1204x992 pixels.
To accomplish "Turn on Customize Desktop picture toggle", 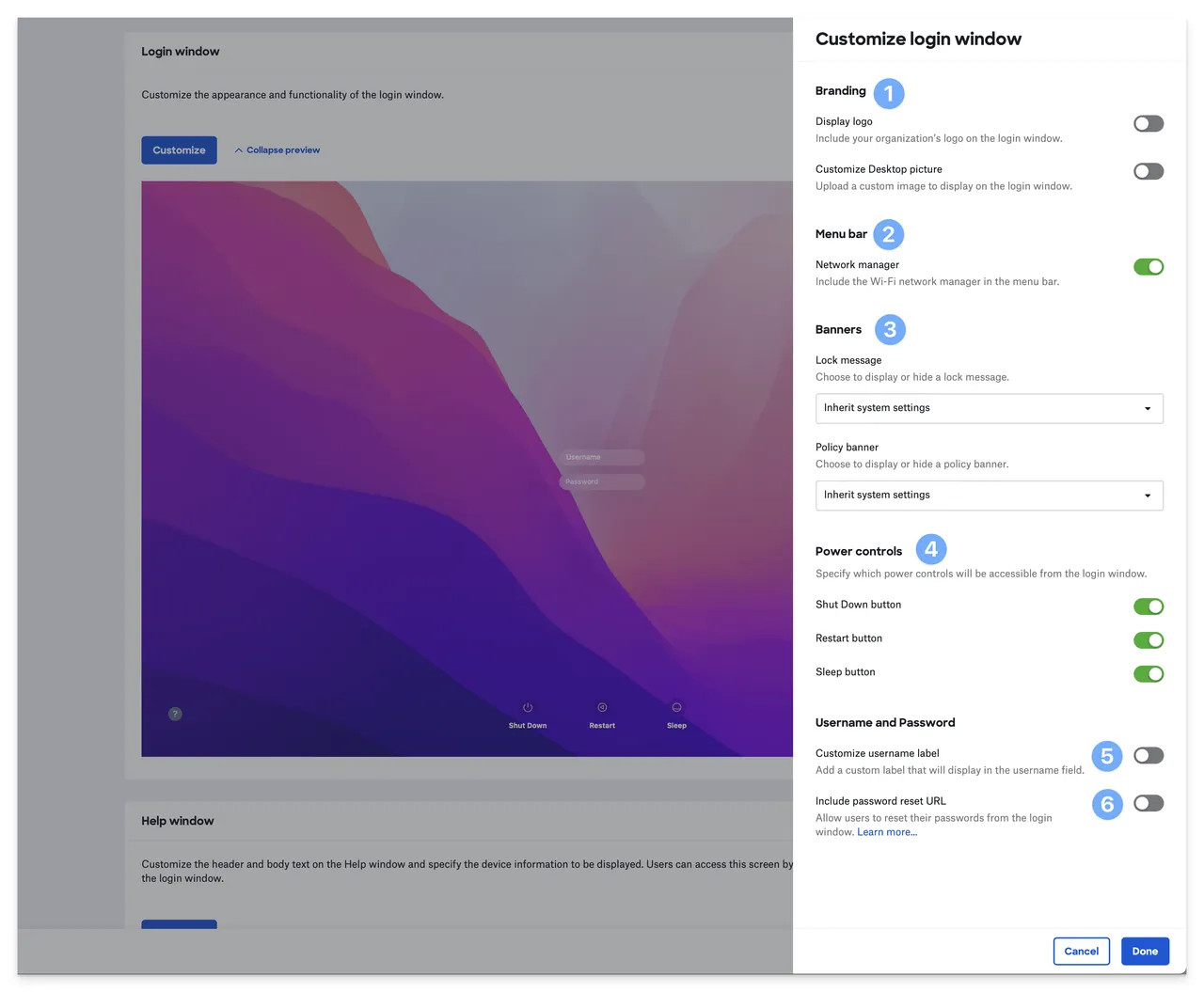I will click(x=1149, y=171).
